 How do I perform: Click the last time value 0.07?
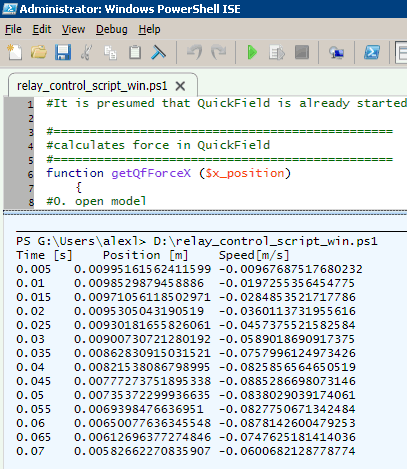[x=30, y=451]
